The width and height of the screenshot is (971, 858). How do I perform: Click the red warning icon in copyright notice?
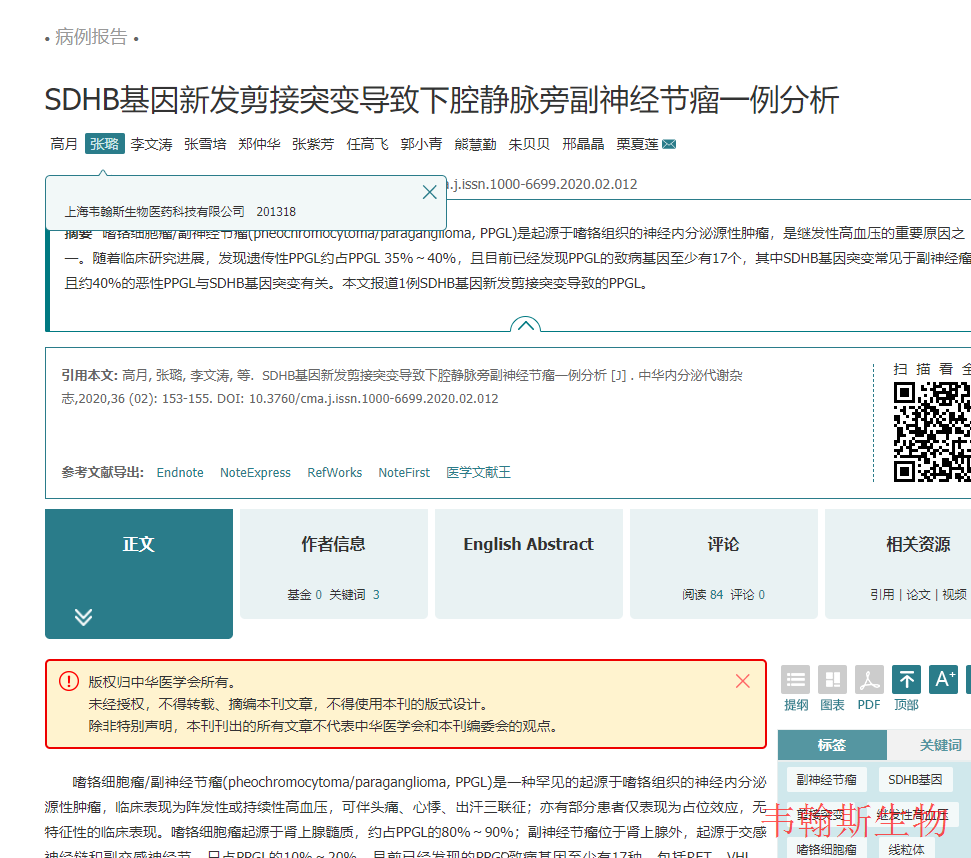[x=68, y=682]
